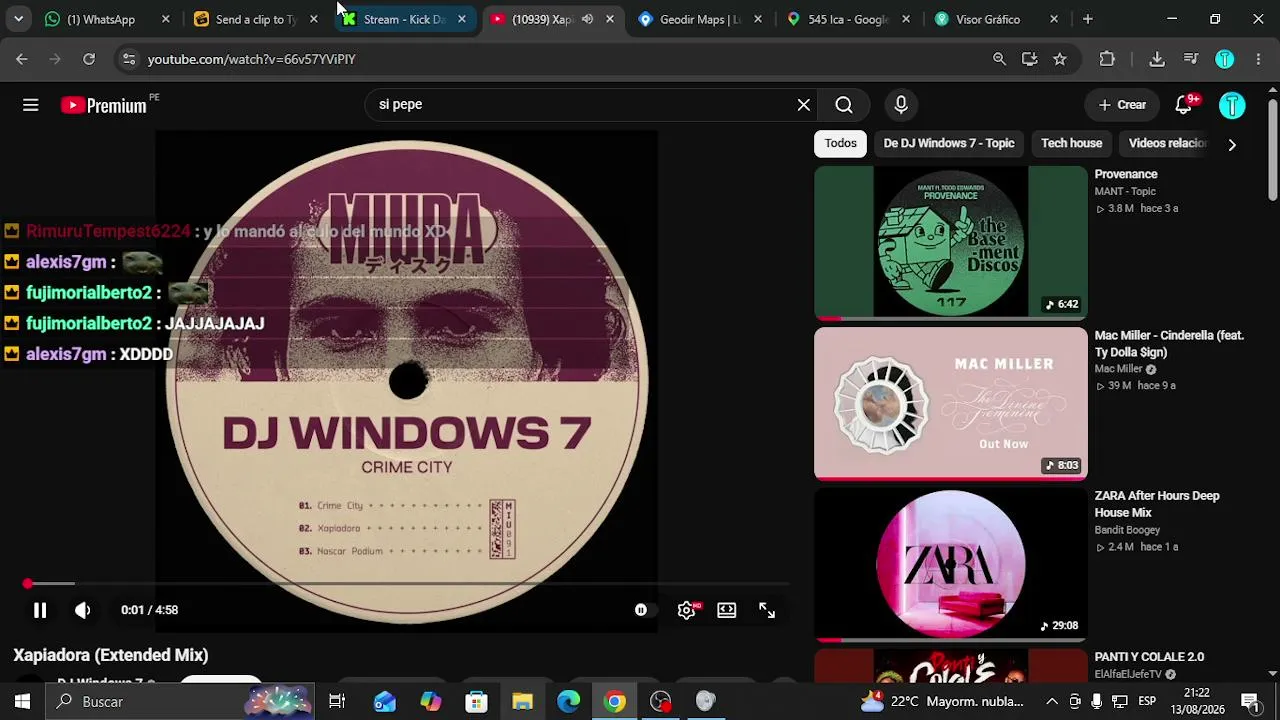
Task: Go back with the browser arrow
Action: 22,59
